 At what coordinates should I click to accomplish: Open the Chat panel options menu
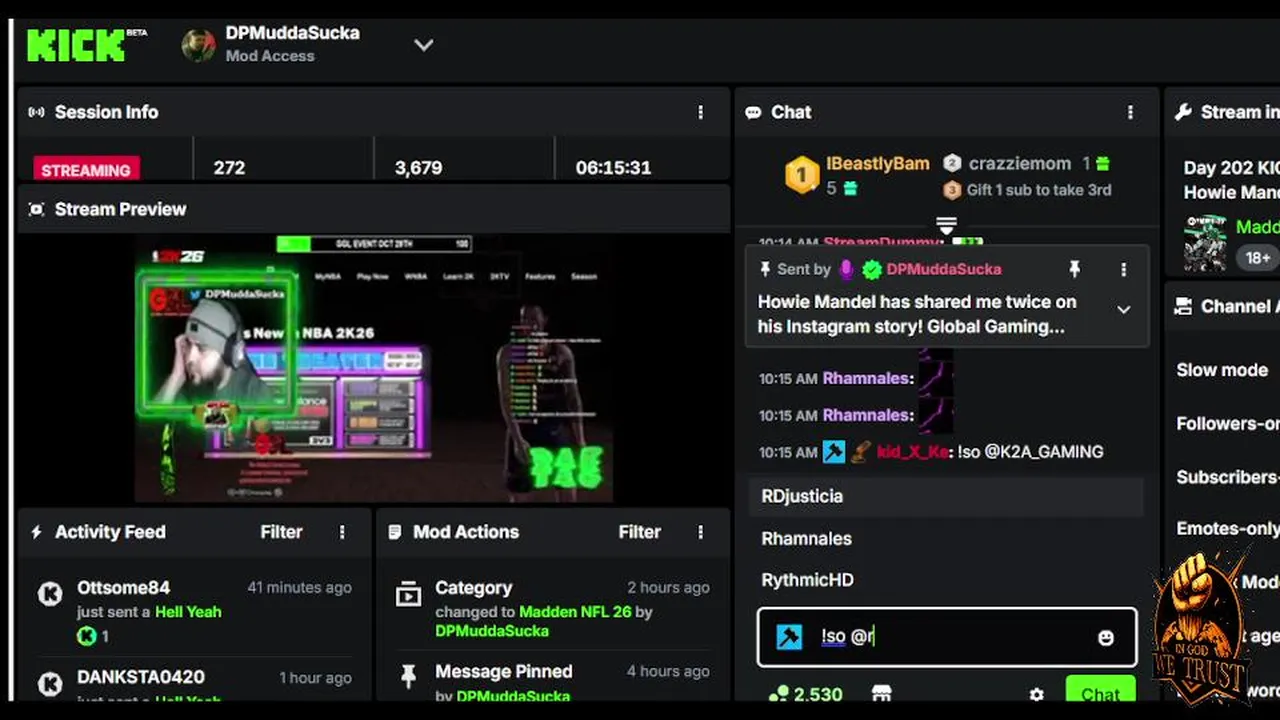click(1130, 112)
